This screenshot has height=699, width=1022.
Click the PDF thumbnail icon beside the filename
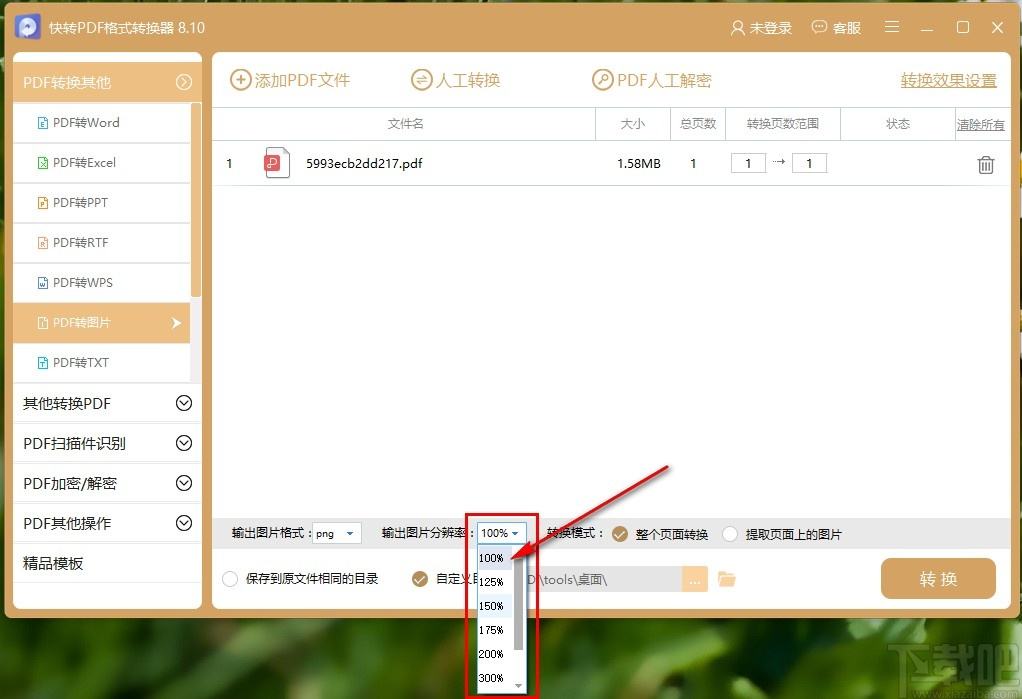point(276,162)
